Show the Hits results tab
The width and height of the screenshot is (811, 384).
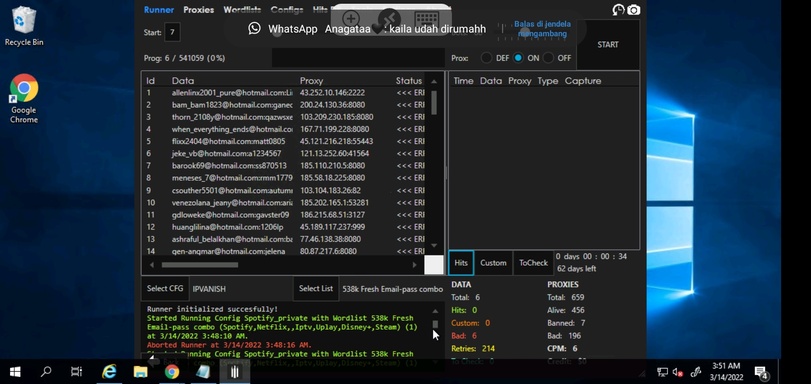(461, 263)
